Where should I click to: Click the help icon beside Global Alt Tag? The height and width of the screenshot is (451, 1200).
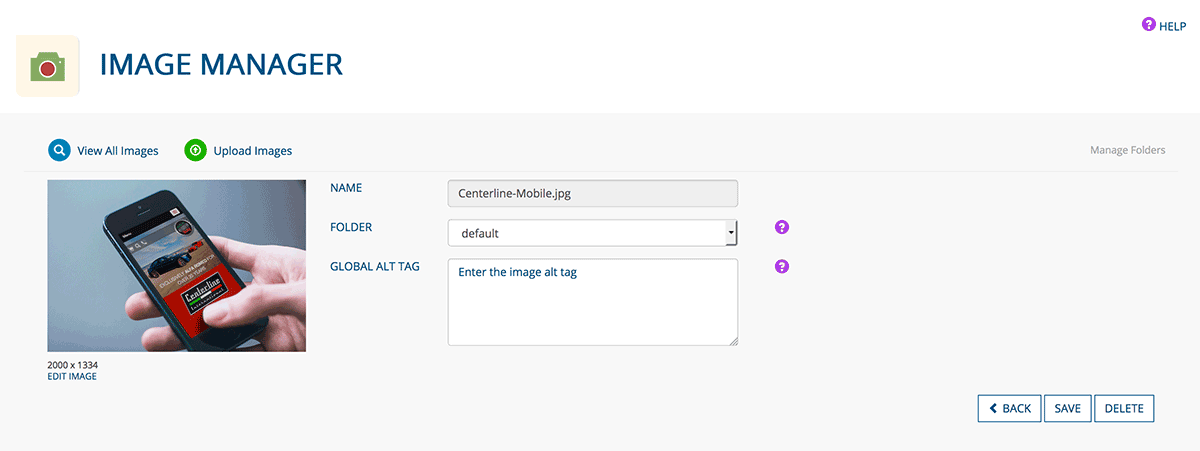point(782,267)
